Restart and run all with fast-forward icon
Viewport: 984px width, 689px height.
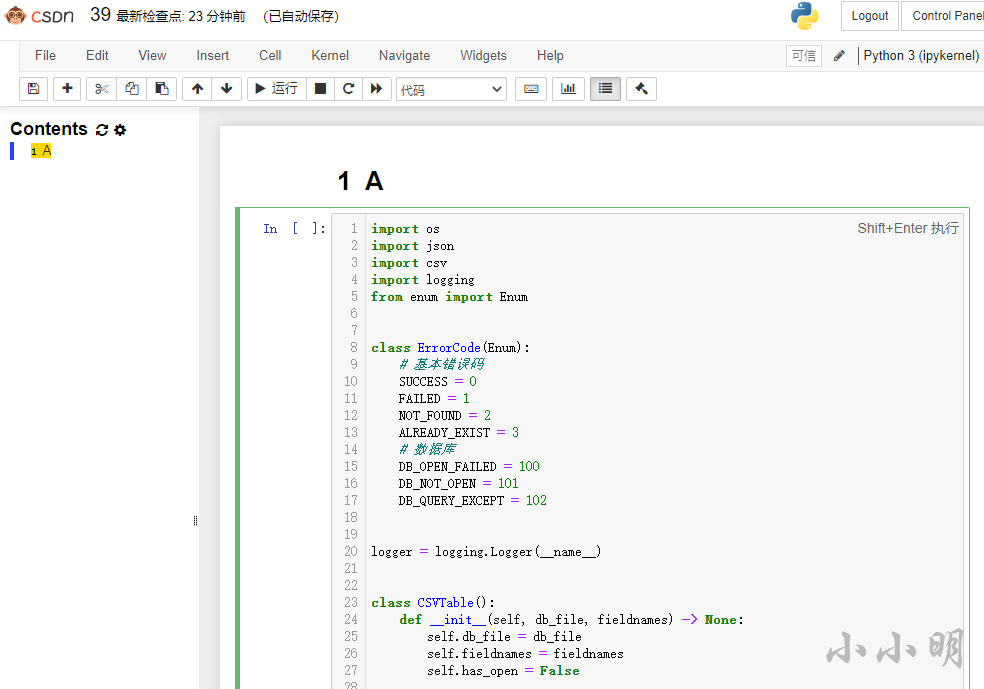click(x=377, y=89)
